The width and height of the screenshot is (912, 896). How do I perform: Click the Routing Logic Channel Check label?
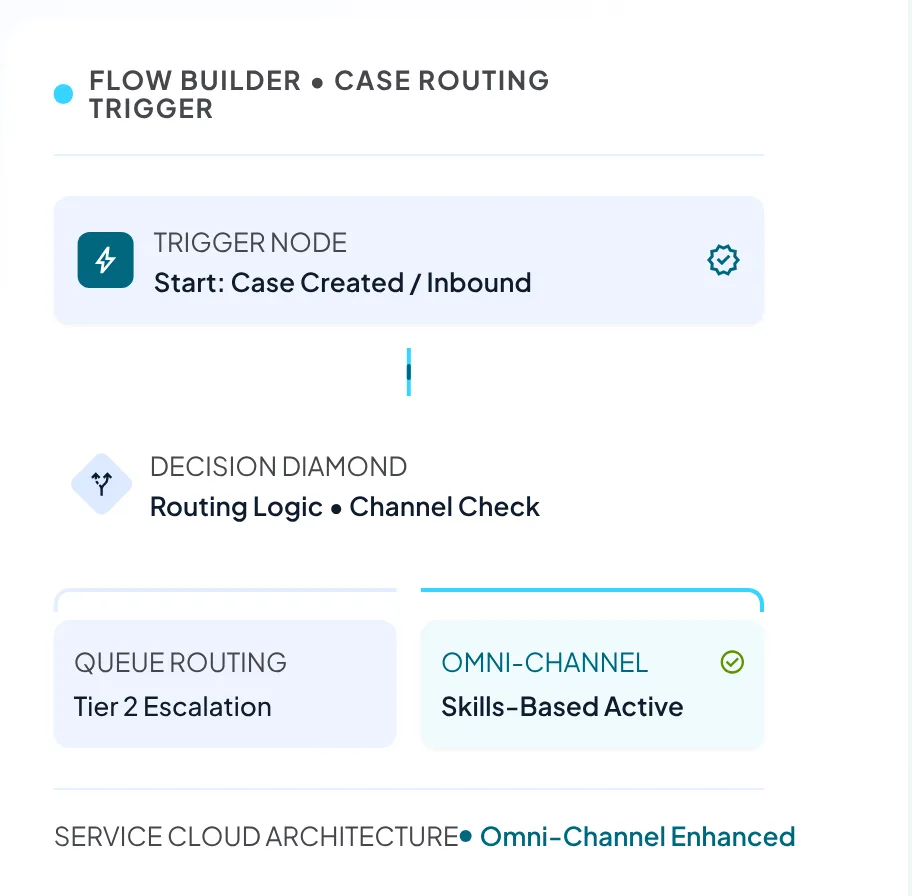[x=344, y=507]
